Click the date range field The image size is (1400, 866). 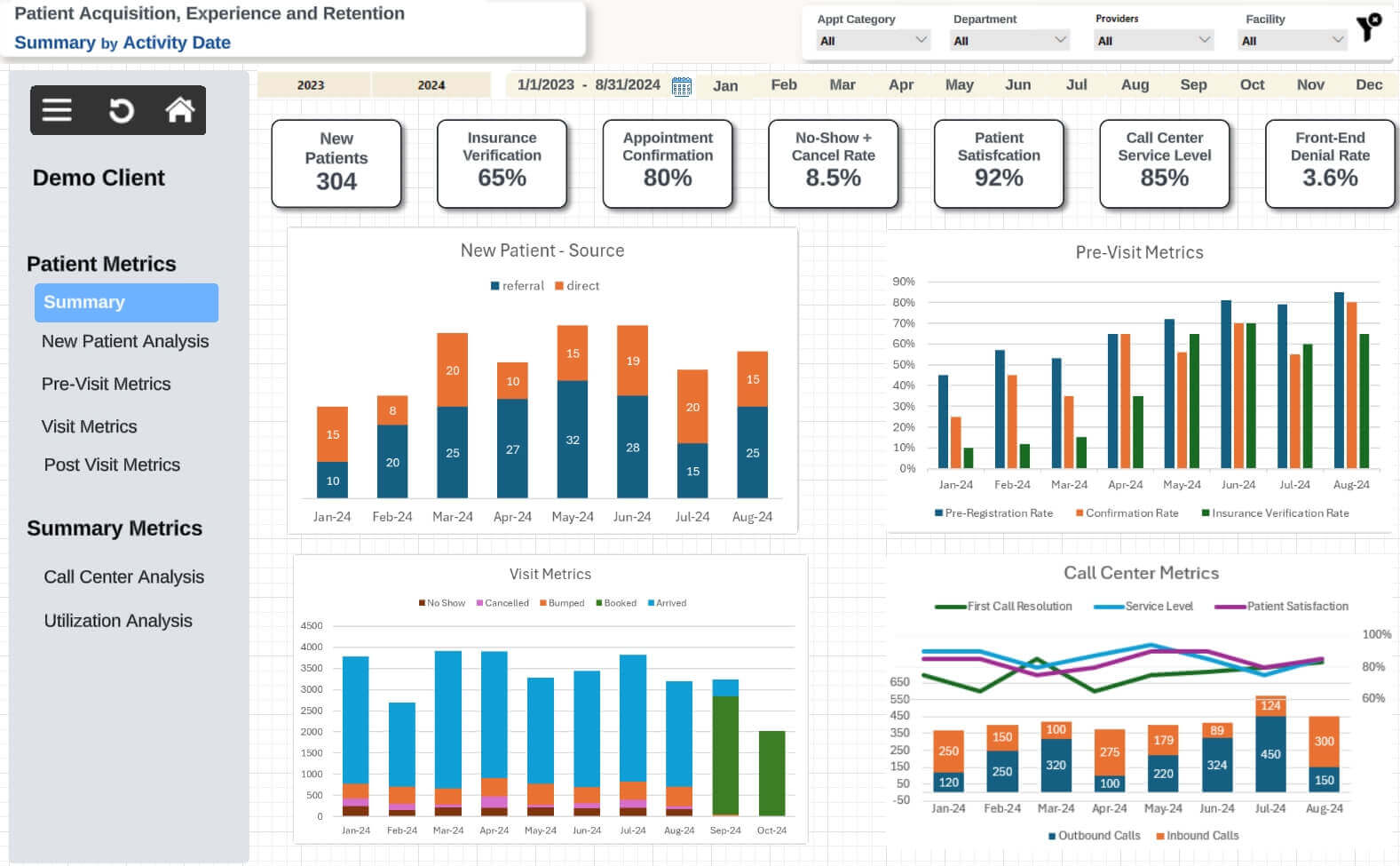(588, 85)
